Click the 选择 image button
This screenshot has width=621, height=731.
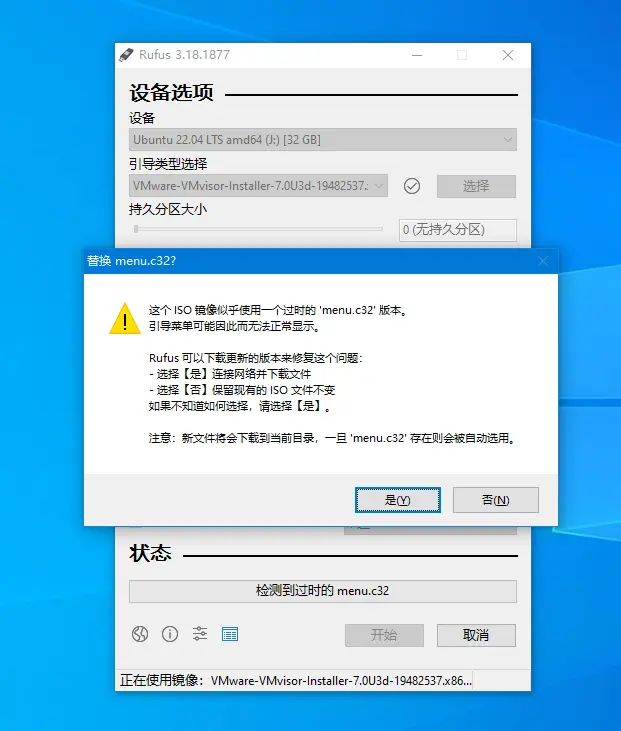point(476,186)
